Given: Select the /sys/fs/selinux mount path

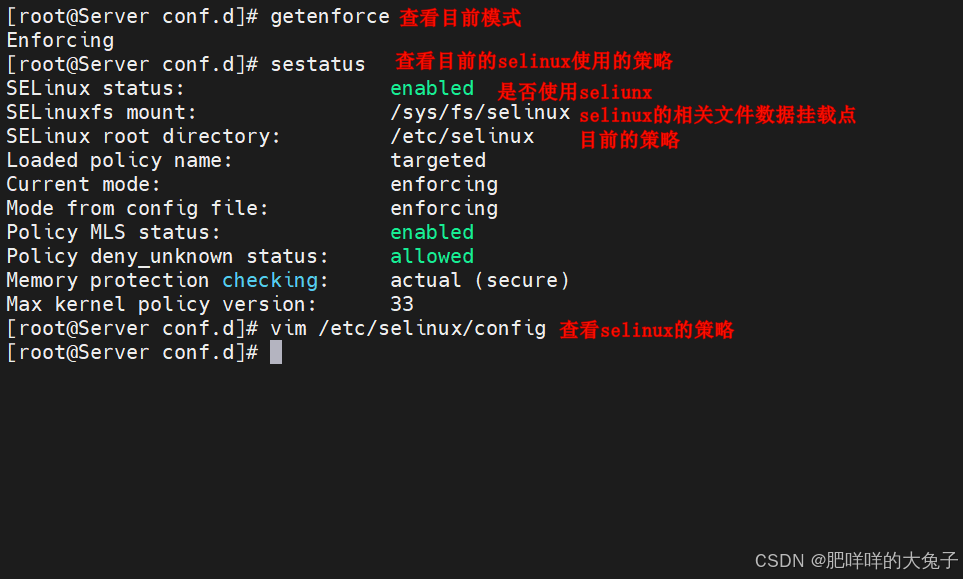Looking at the screenshot, I should click(480, 112).
